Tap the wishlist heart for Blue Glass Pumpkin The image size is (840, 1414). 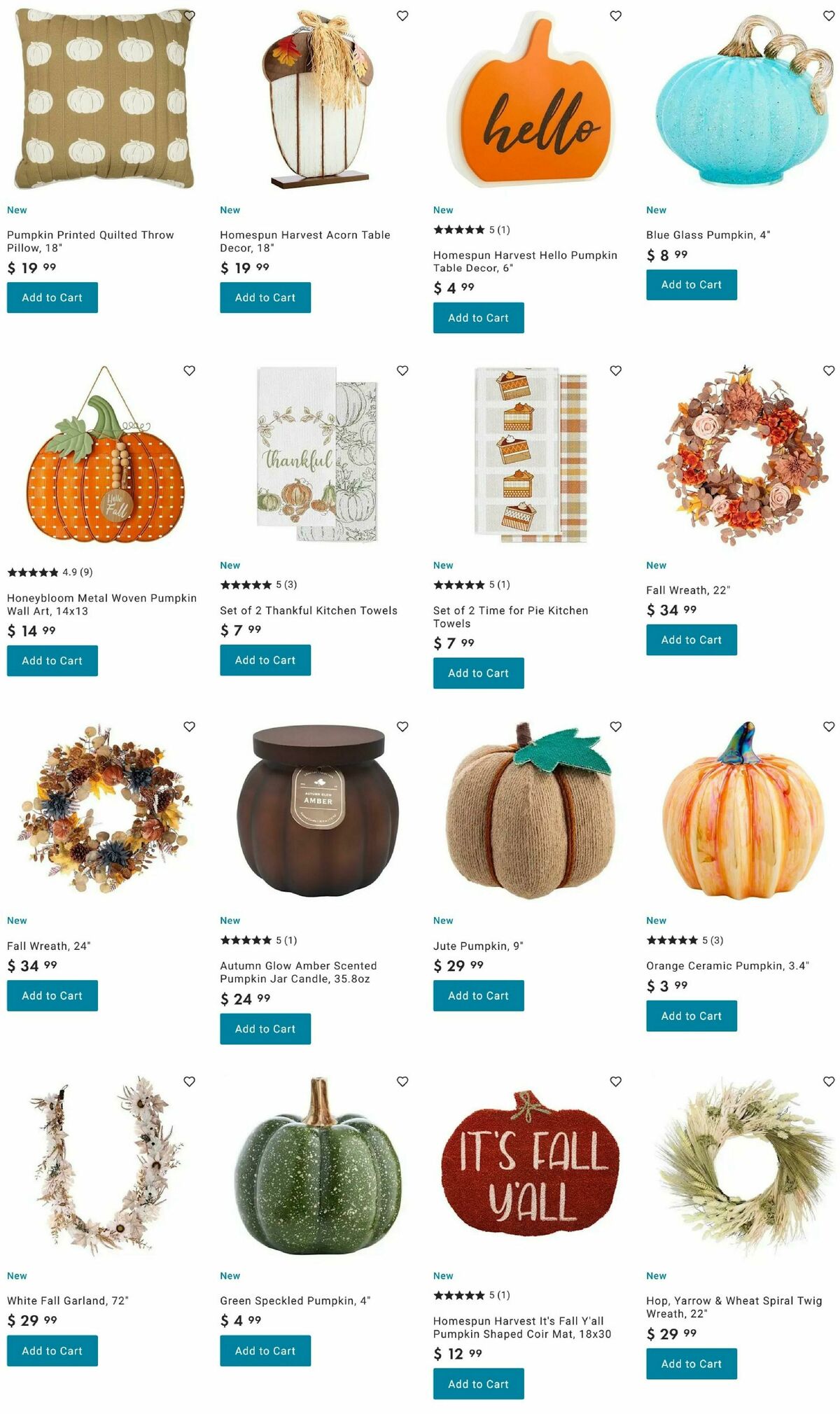tap(829, 15)
